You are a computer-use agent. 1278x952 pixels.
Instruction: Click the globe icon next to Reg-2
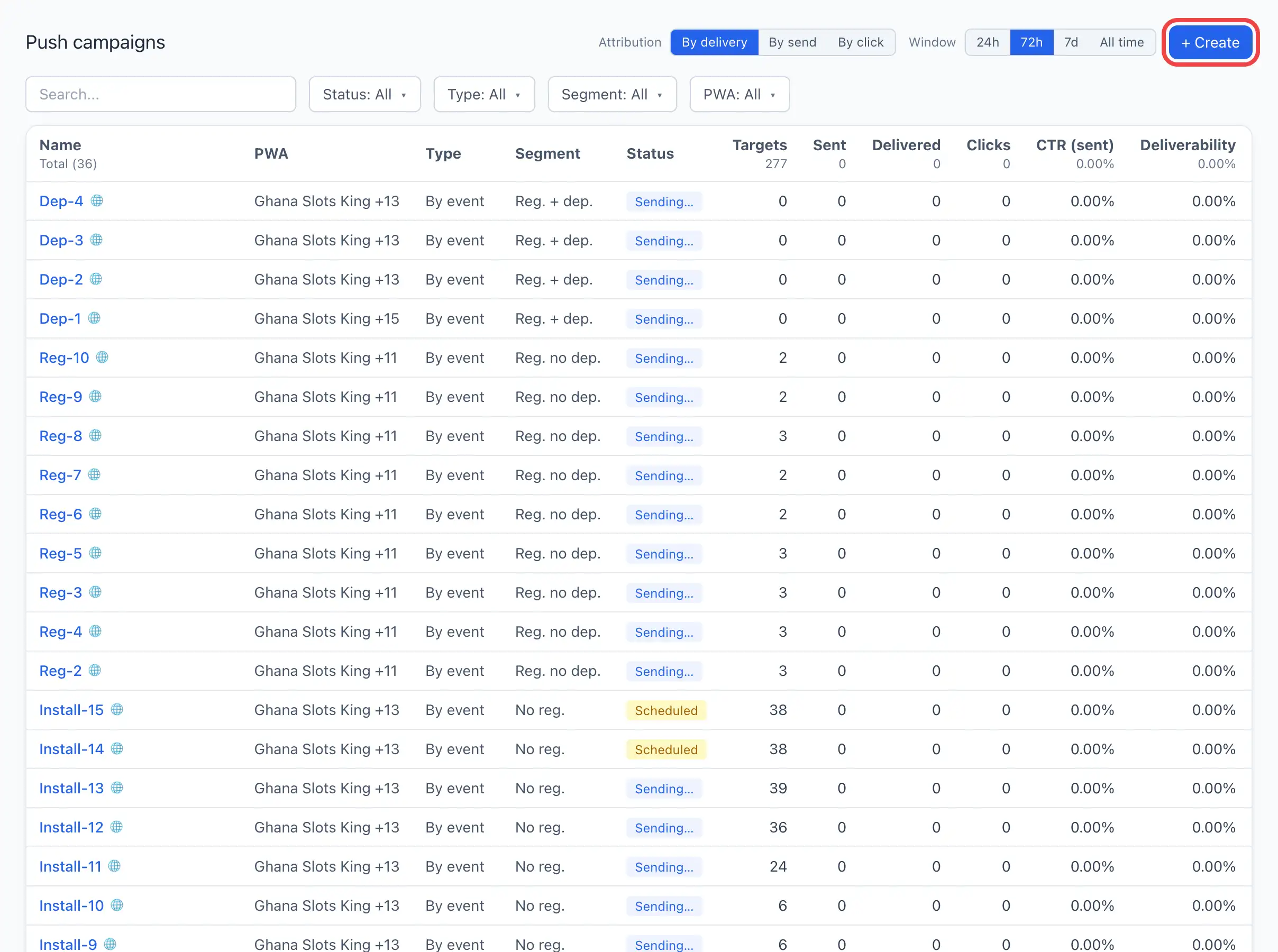[95, 670]
